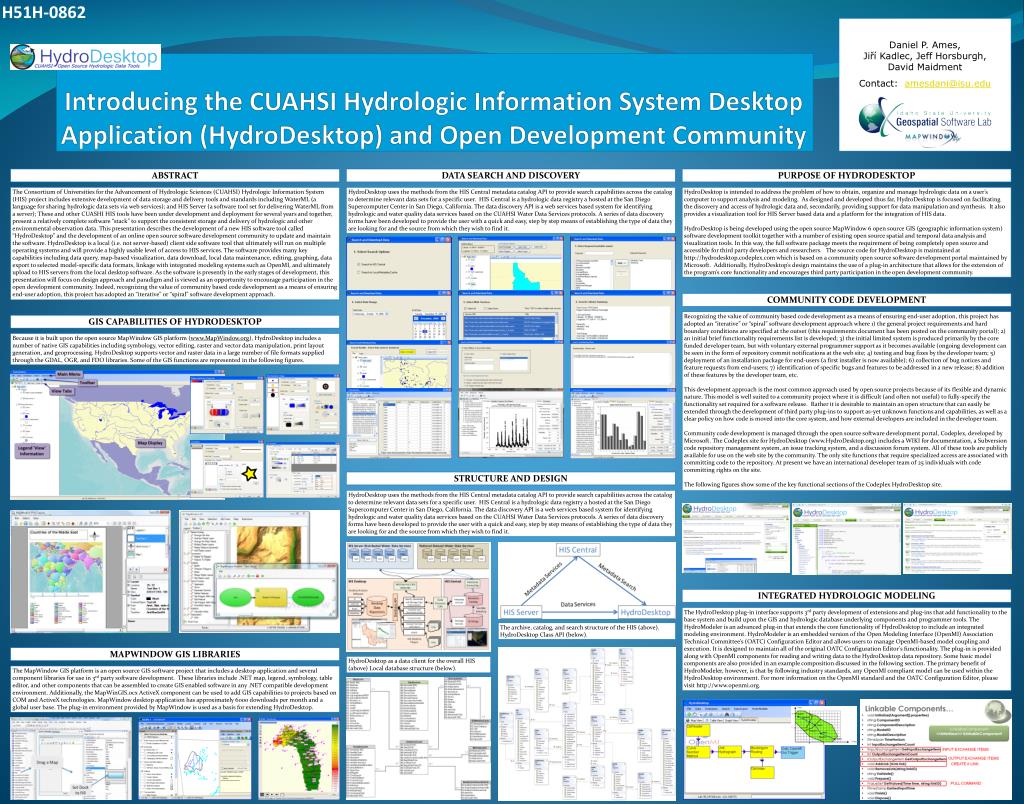Viewport: 1024px width, 804px height.
Task: Open the HydroDesktop Class API diagram
Action: [x=586, y=722]
